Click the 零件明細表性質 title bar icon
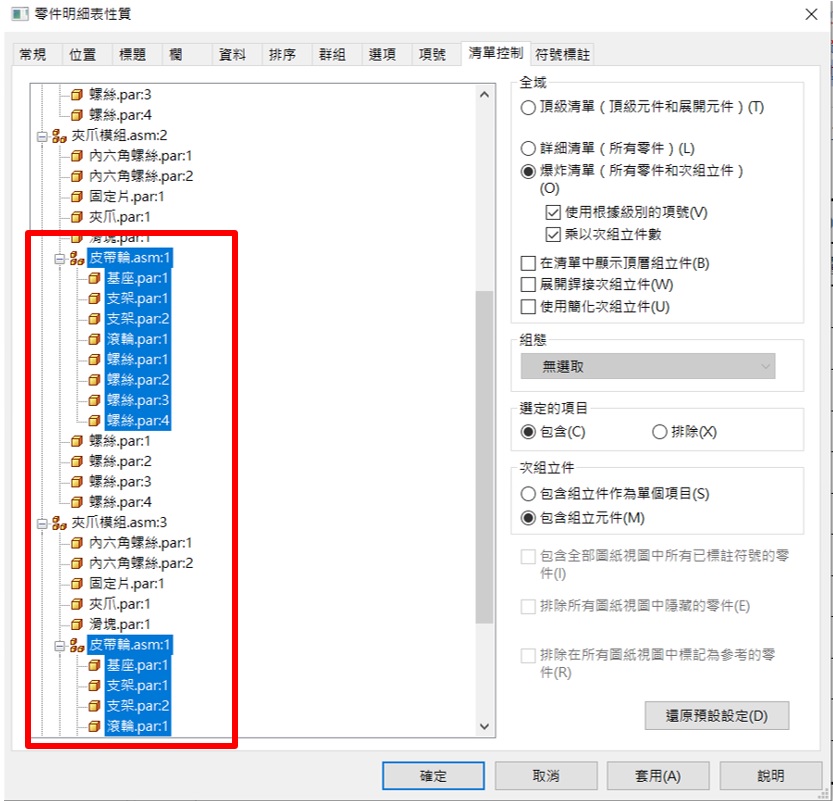 click(20, 14)
